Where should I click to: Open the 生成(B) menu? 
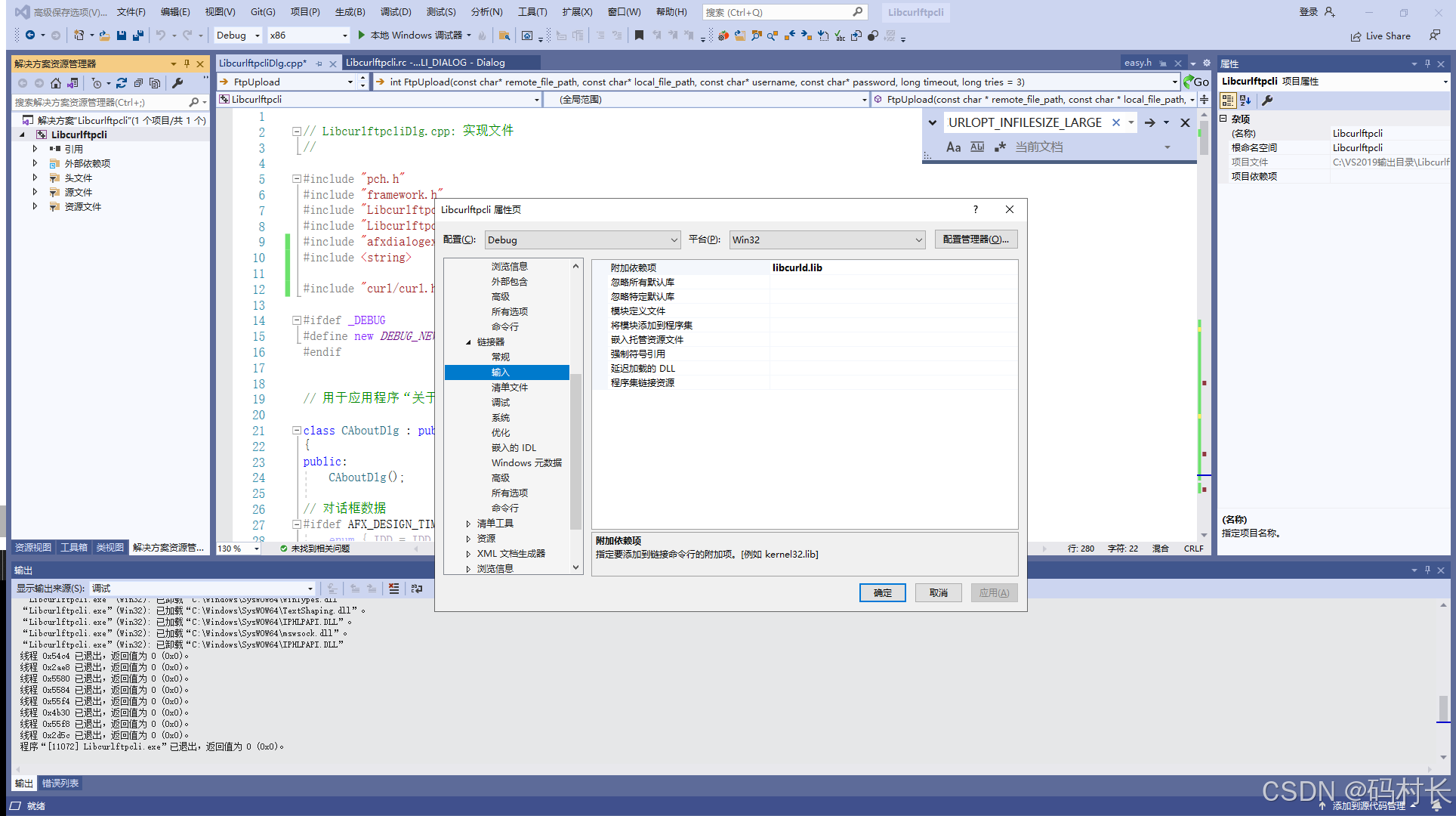pos(350,12)
